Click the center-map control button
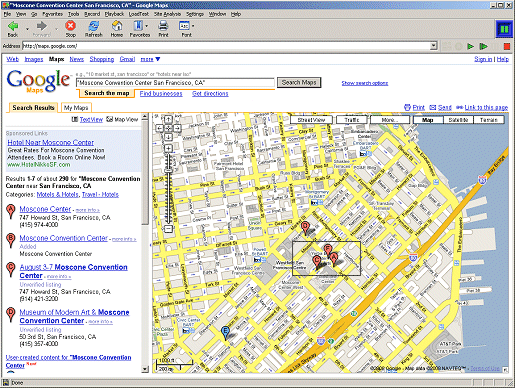This screenshot has width=515, height=388. [168, 128]
